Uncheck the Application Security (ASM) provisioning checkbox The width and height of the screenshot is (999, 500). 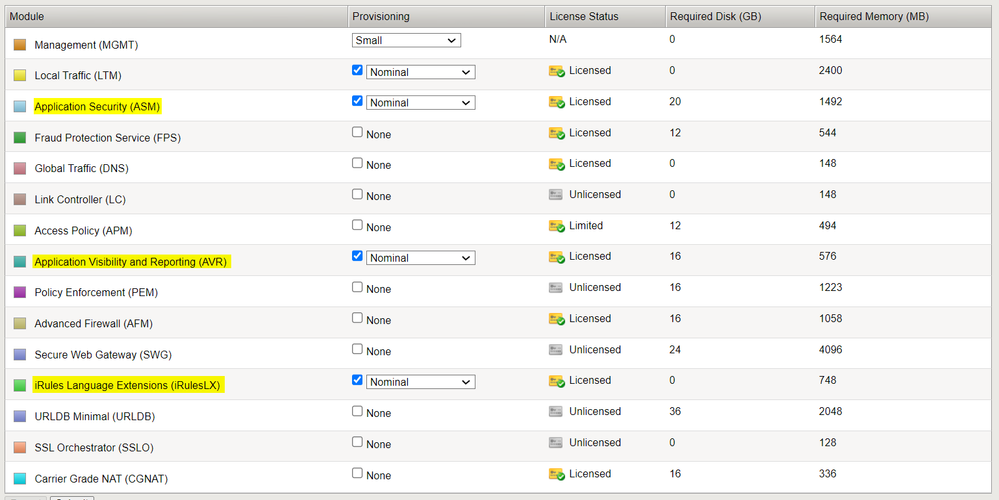point(358,101)
